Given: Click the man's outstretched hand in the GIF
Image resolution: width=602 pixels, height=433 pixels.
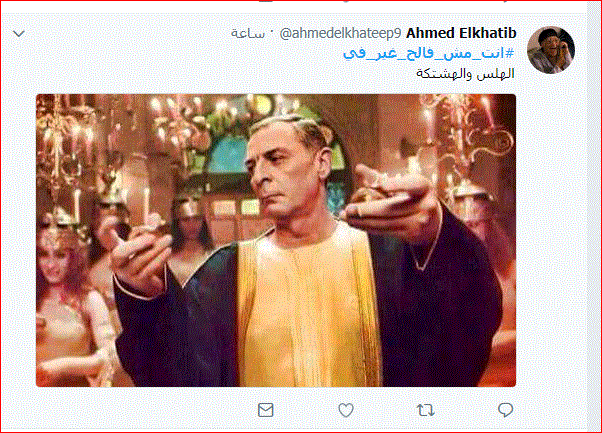Looking at the screenshot, I should (392, 202).
